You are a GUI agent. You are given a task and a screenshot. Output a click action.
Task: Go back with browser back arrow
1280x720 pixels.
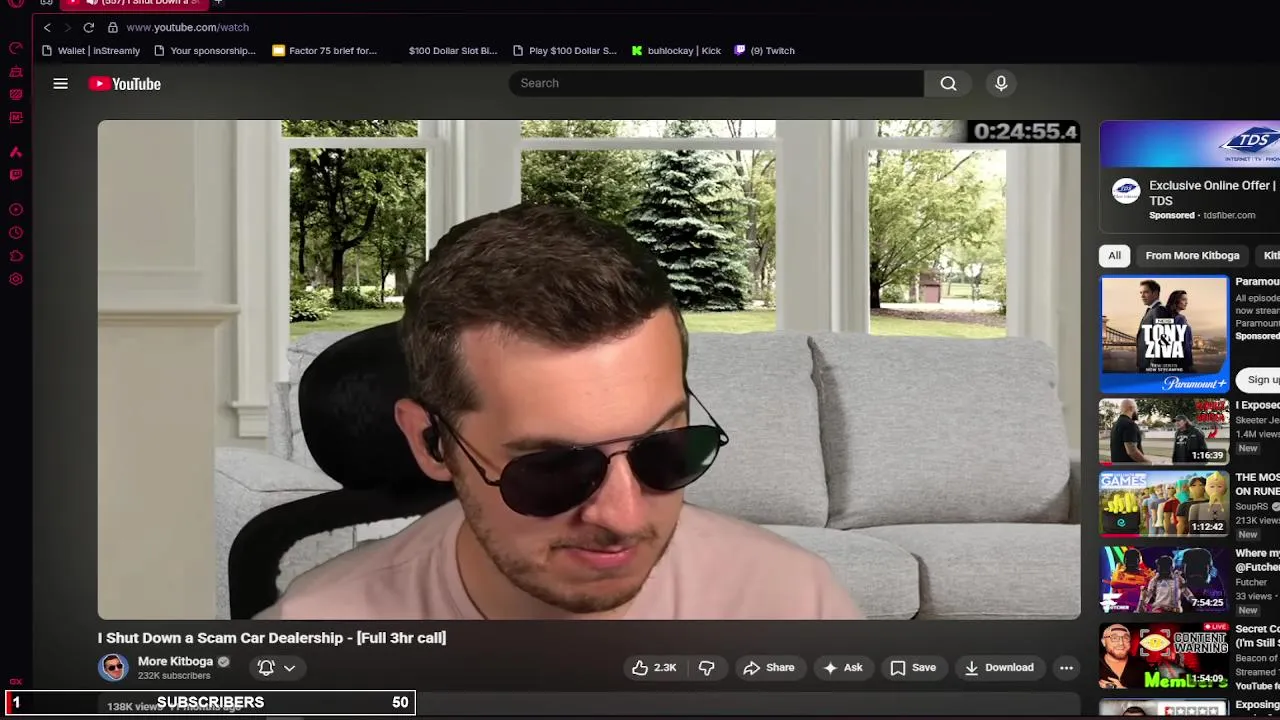47,28
